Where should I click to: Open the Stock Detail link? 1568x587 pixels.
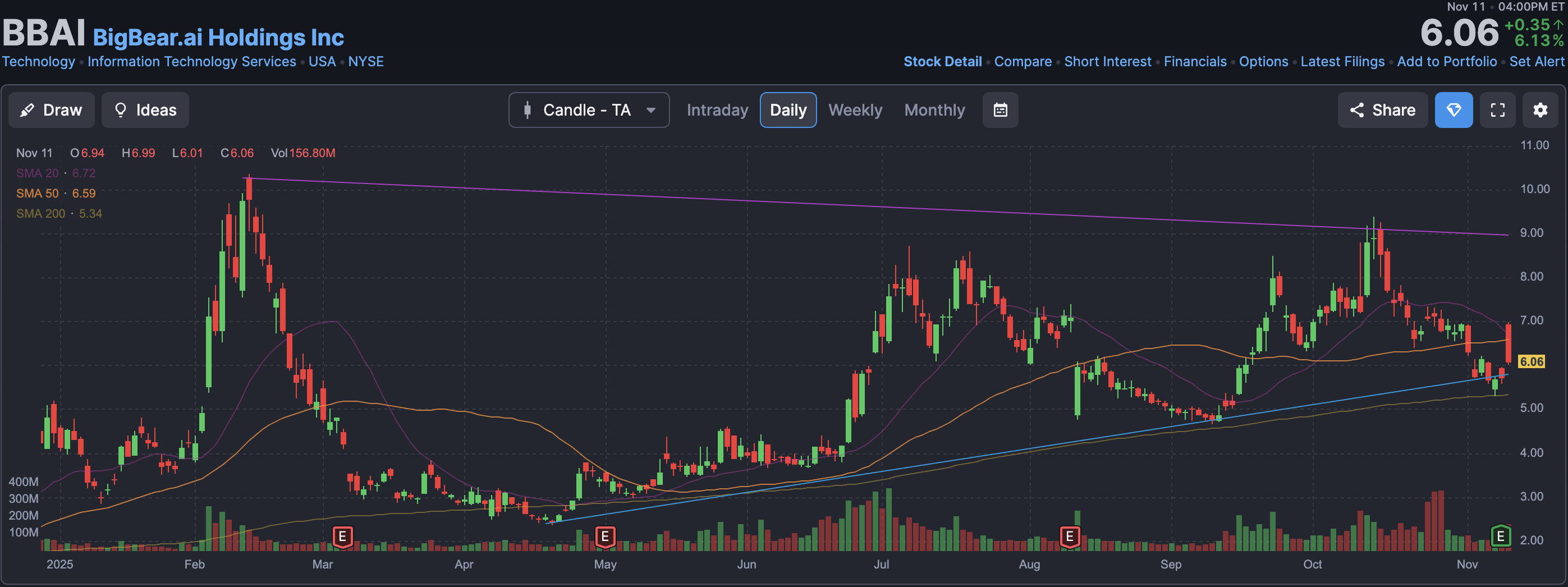[942, 62]
